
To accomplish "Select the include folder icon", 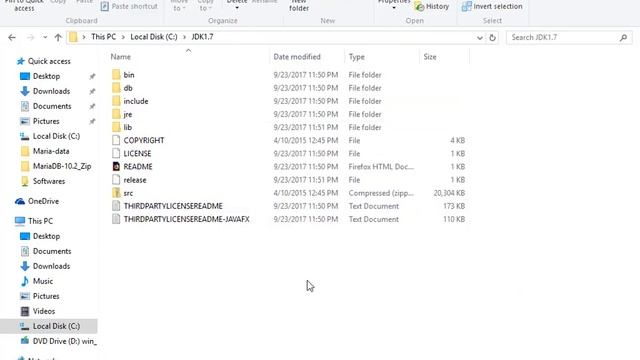I will tap(116, 101).
